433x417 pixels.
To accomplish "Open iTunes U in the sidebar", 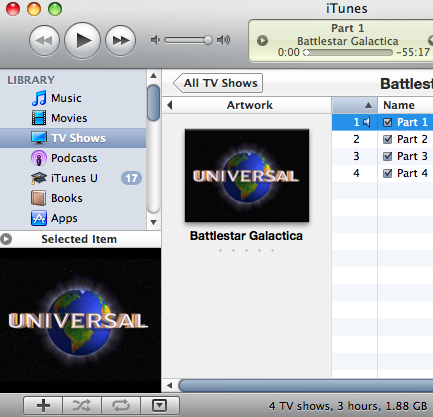I will 74,178.
